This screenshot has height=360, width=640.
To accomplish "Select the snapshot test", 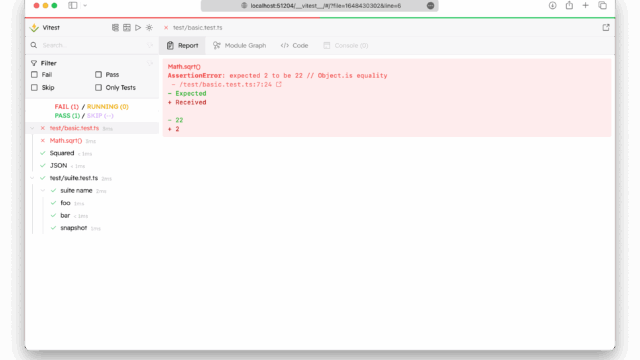I will point(92,228).
